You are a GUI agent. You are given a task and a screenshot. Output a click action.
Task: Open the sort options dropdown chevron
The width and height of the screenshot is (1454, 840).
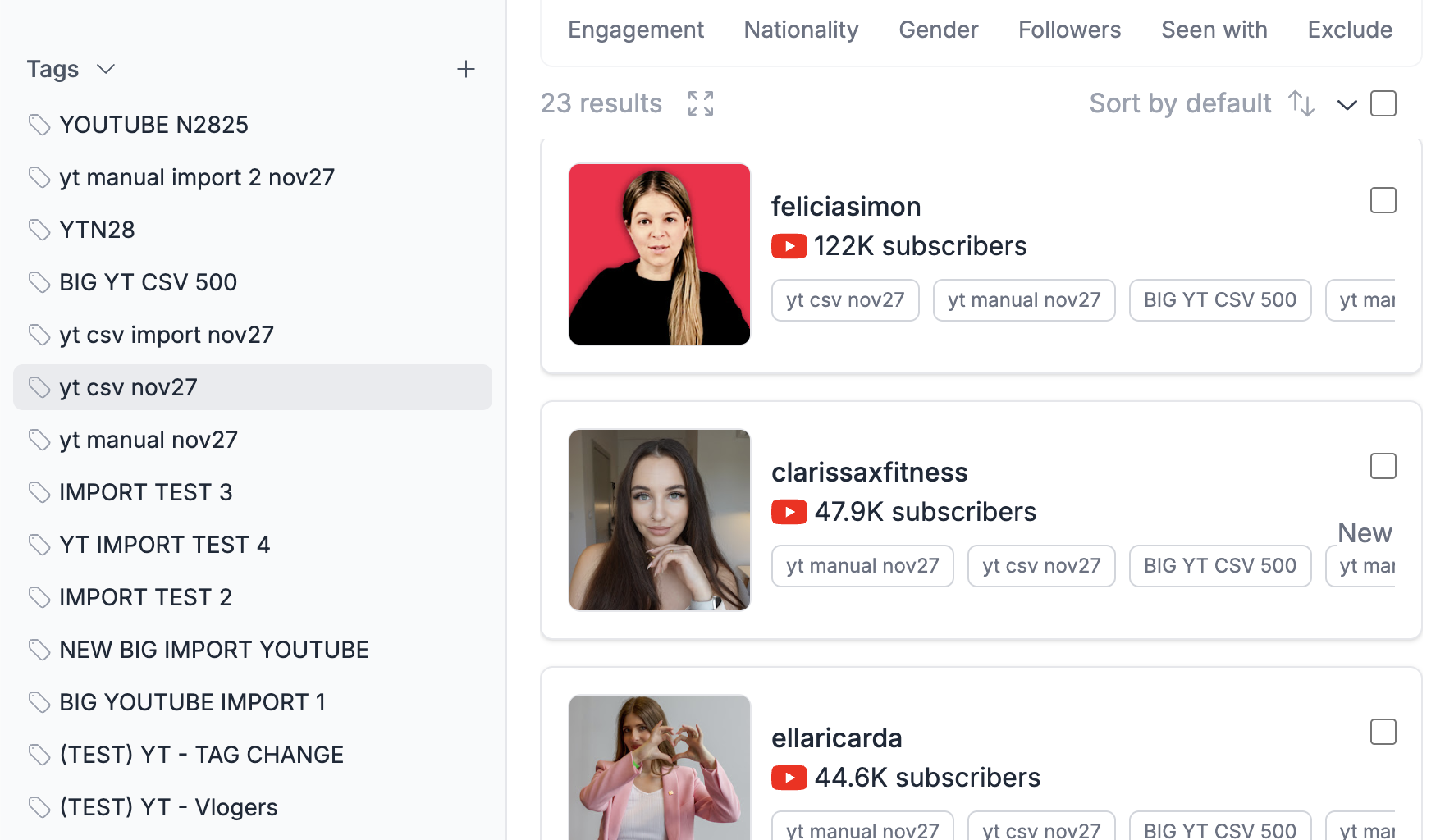(1347, 104)
